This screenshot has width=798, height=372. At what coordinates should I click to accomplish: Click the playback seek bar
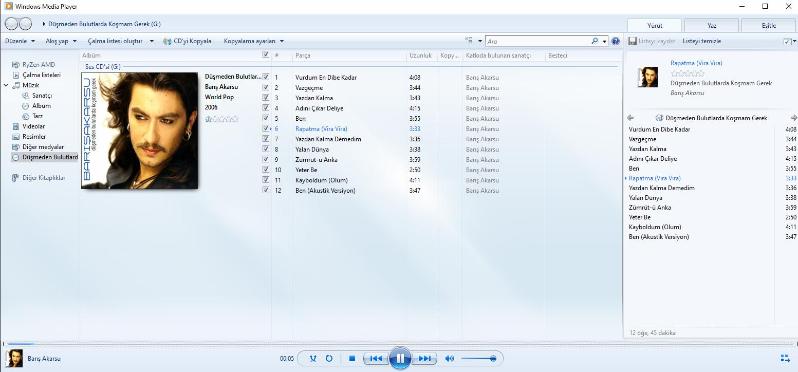pyautogui.click(x=399, y=345)
